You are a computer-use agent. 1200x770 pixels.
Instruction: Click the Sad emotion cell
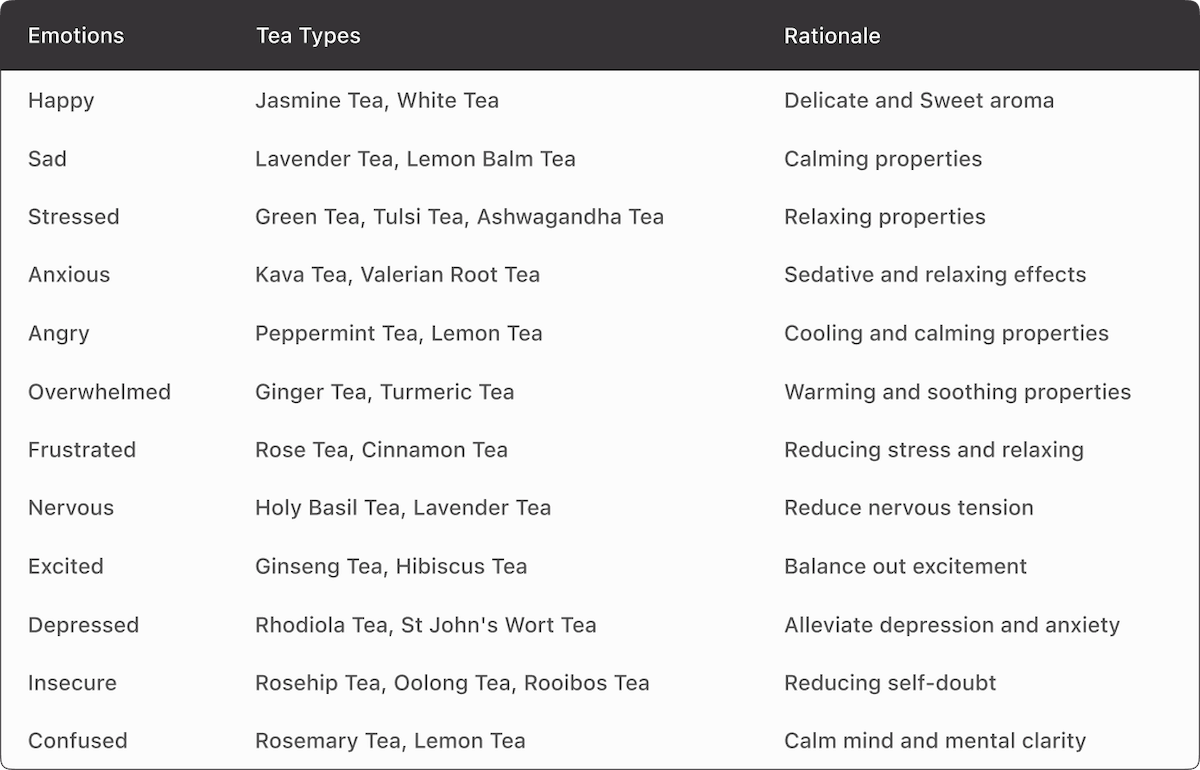(47, 158)
